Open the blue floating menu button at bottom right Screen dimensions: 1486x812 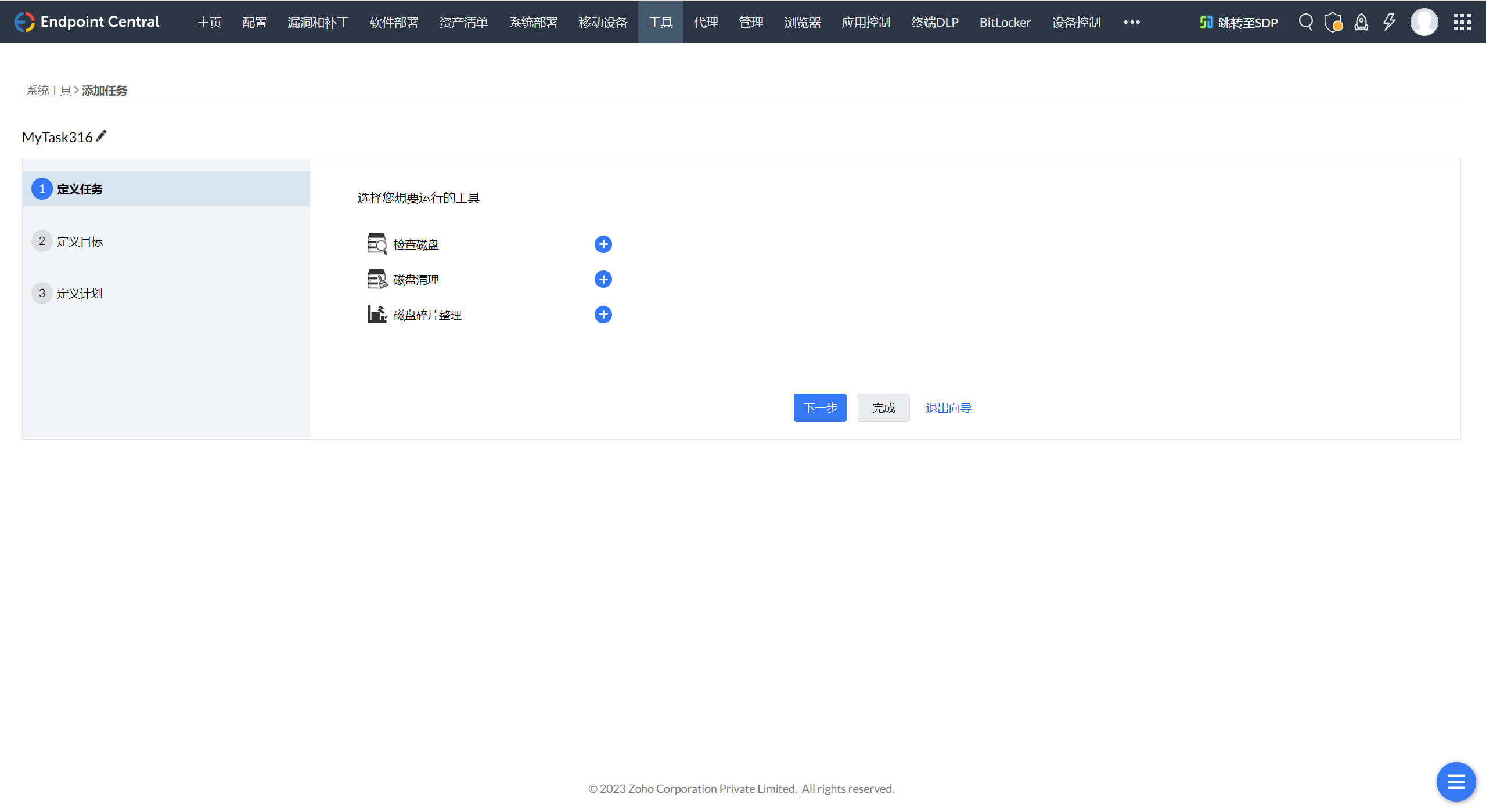tap(1455, 781)
